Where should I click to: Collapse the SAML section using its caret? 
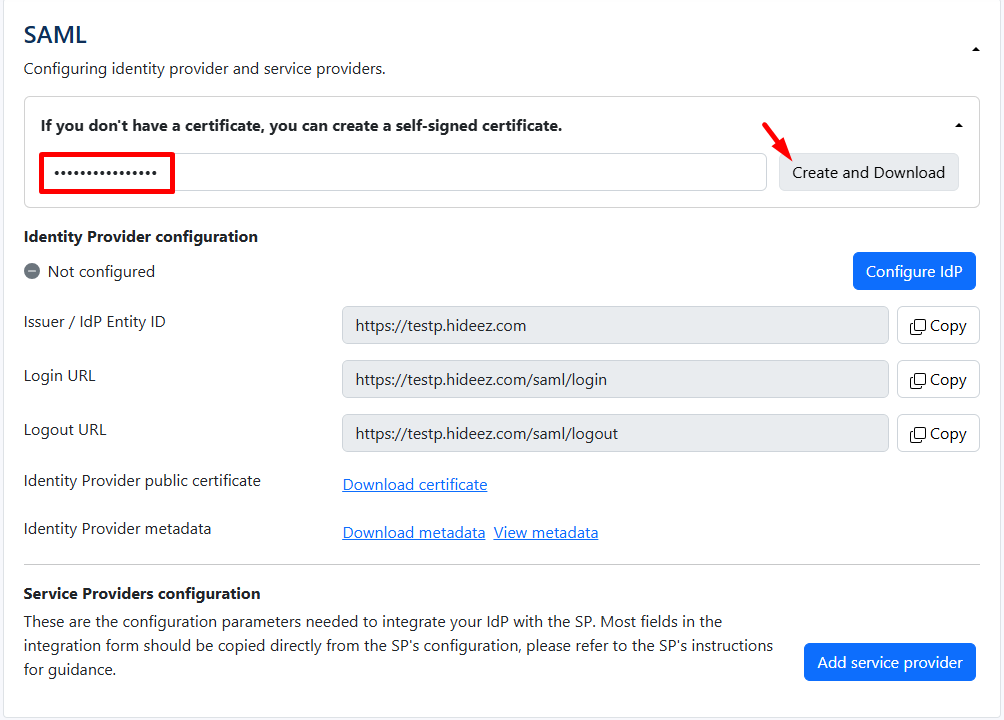(x=975, y=49)
